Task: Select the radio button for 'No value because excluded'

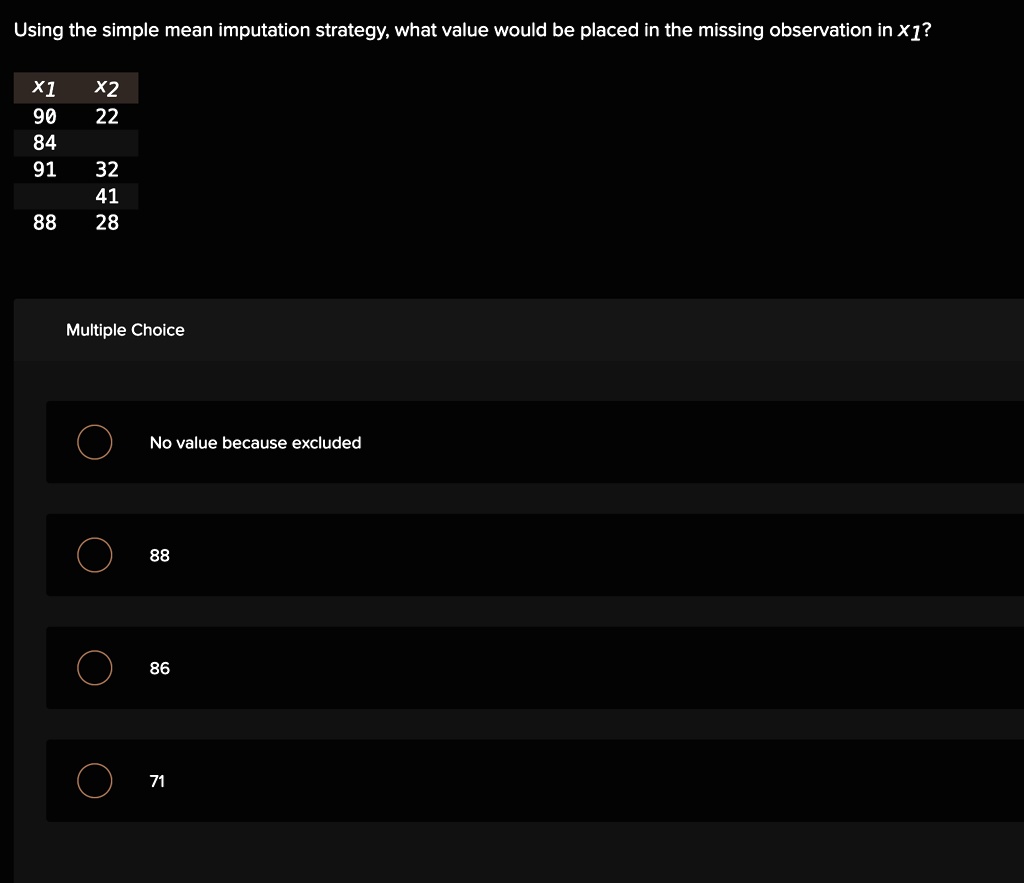Action: (94, 441)
